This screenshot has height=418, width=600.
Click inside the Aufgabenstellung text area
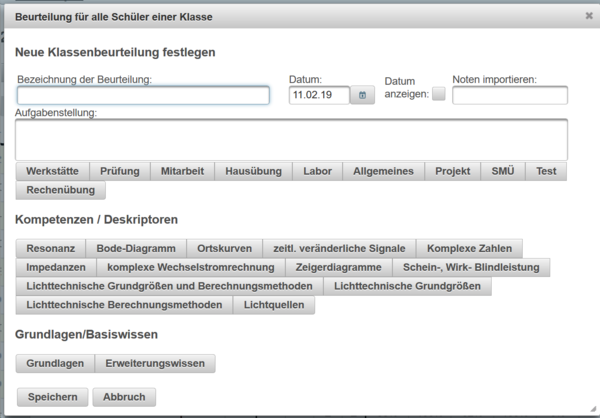tap(291, 139)
